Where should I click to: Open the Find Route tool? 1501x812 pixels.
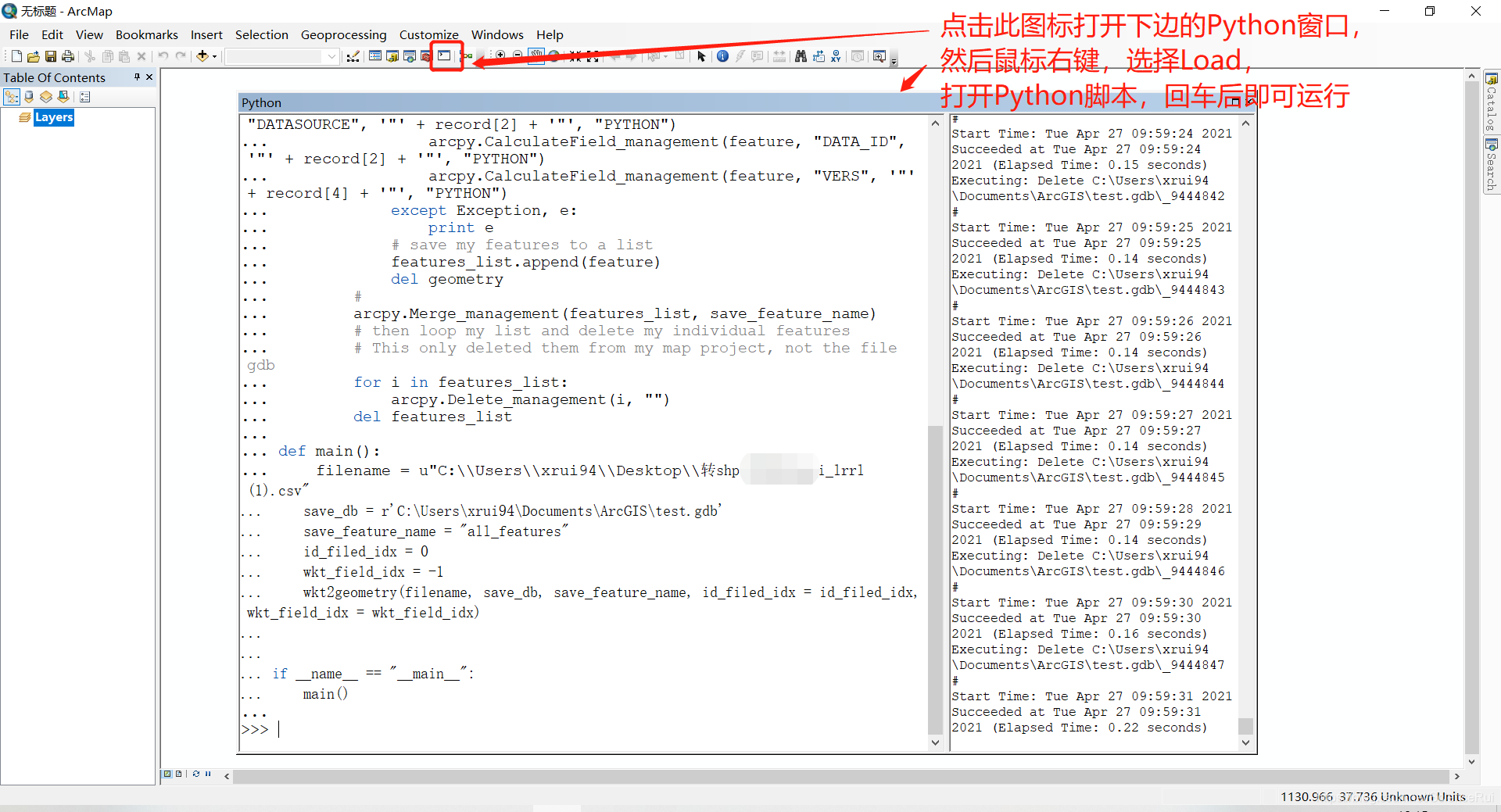pyautogui.click(x=819, y=56)
